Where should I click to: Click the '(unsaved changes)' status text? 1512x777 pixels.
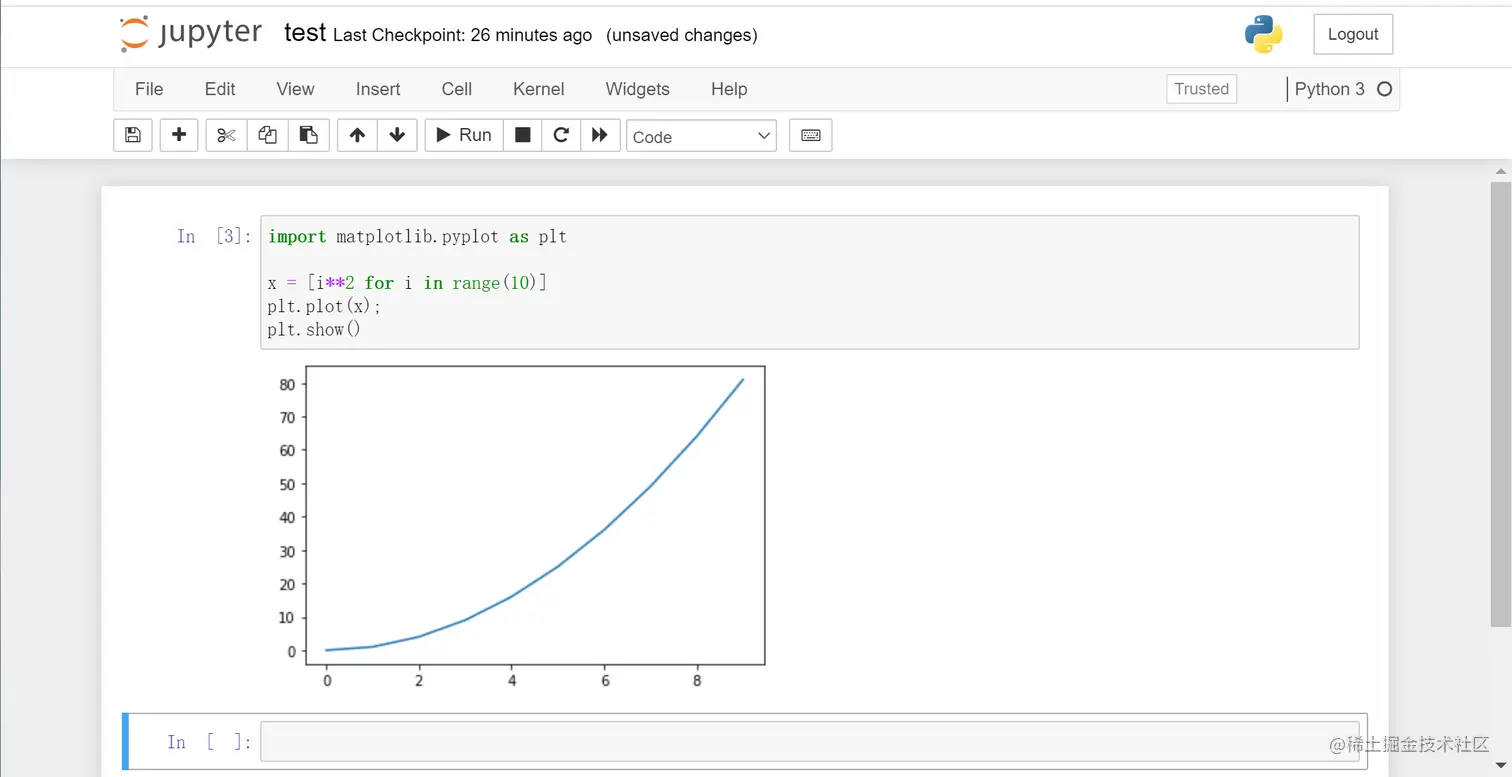pos(682,35)
